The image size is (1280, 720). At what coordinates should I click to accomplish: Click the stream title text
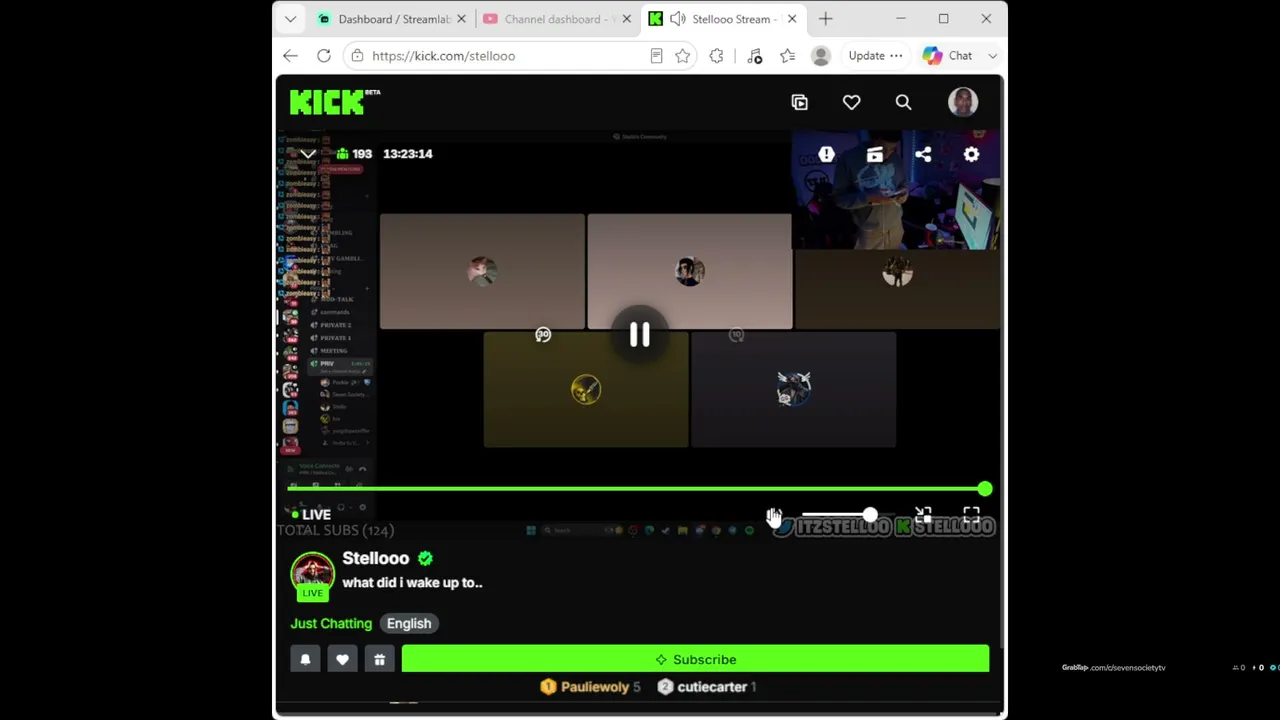click(412, 582)
